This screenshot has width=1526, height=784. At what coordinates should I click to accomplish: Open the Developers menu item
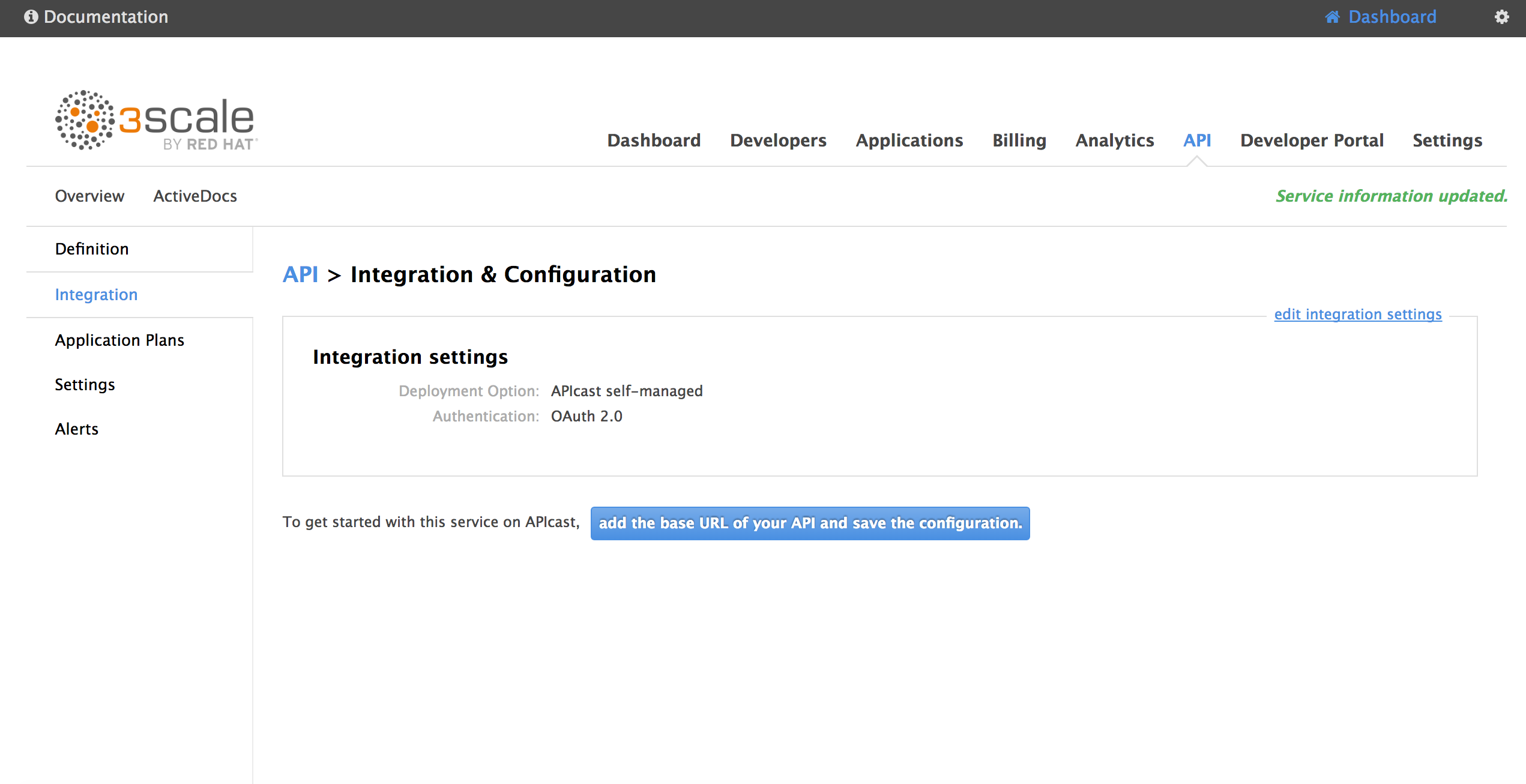point(778,140)
